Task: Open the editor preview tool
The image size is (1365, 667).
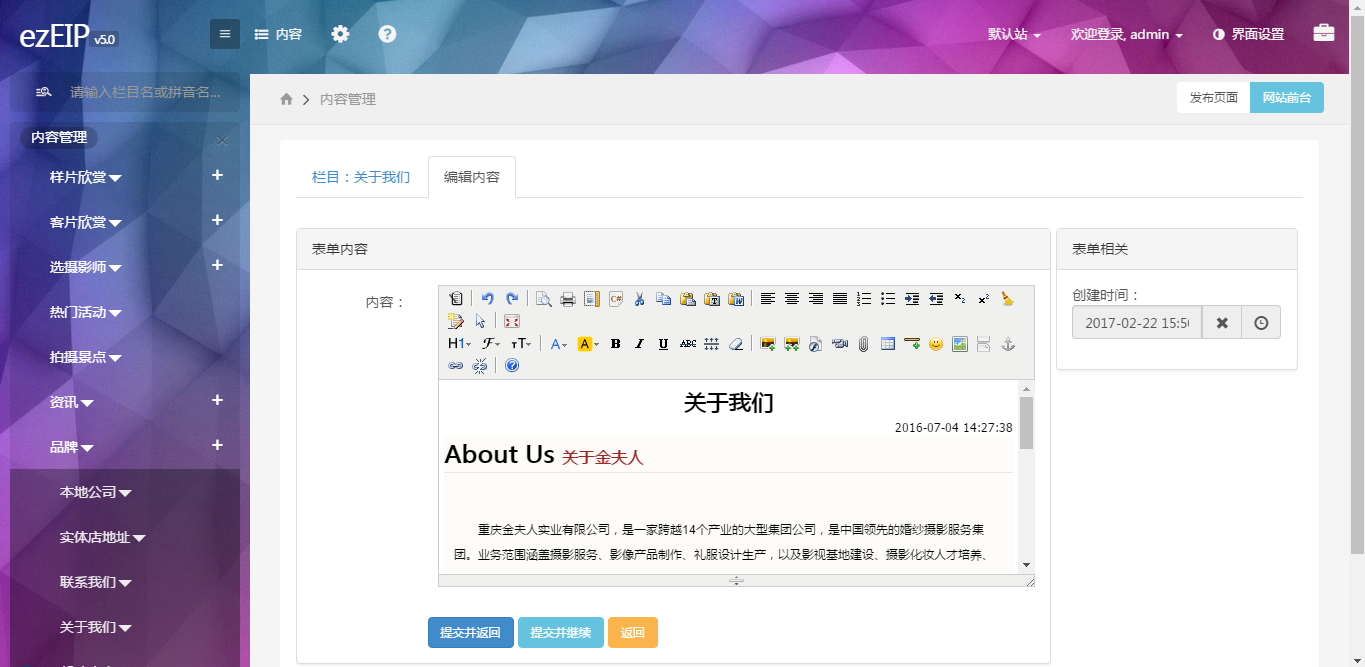Action: (x=543, y=298)
